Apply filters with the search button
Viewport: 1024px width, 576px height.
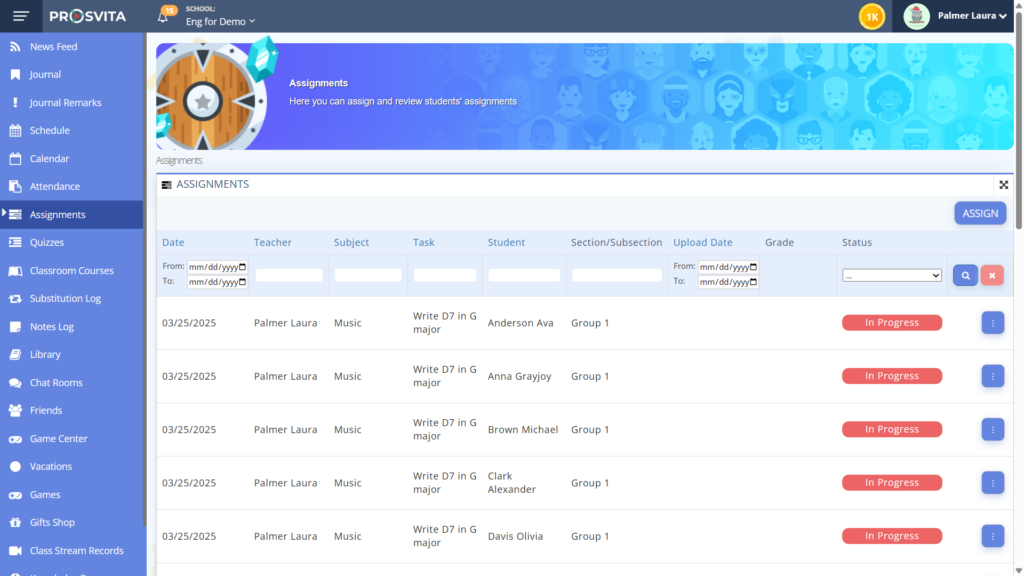point(964,275)
